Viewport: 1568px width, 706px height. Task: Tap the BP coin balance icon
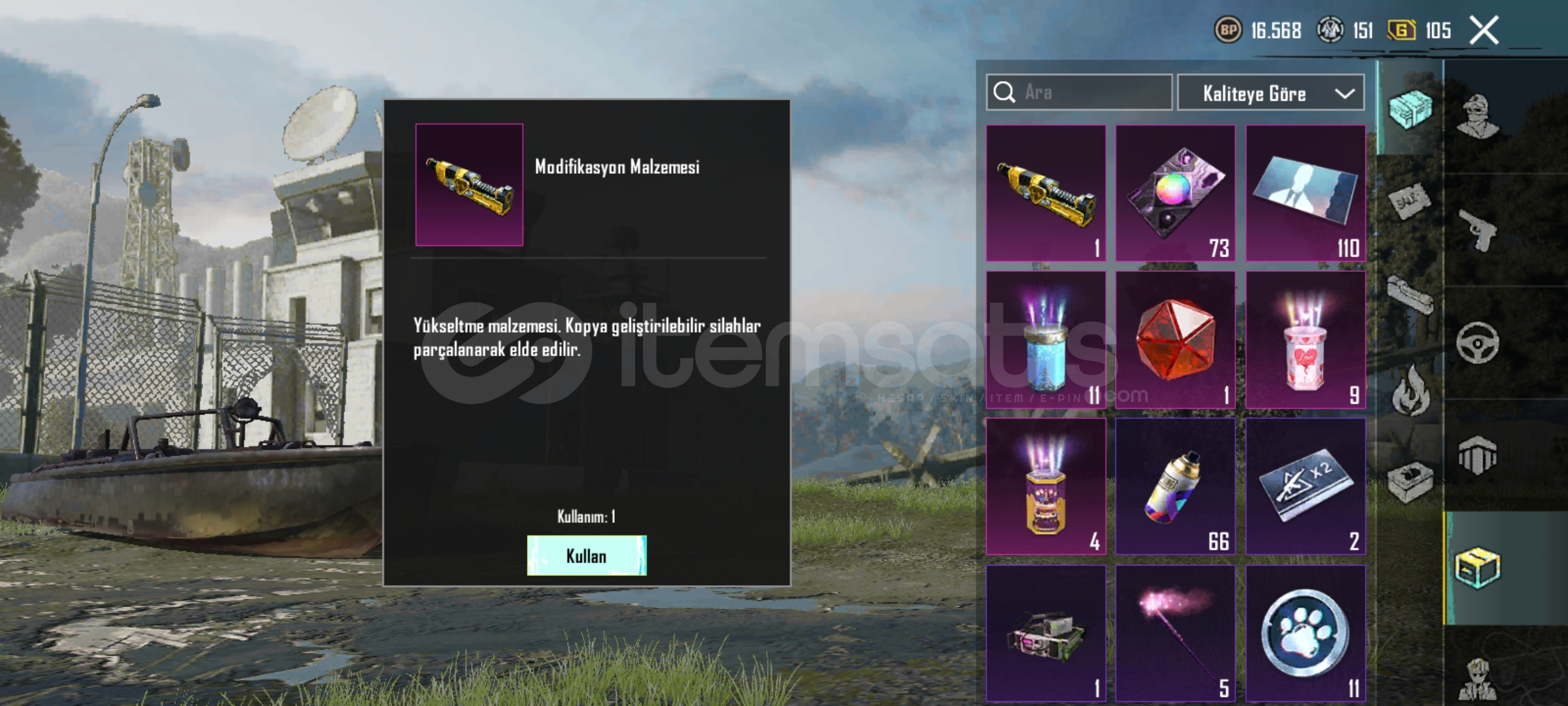1228,30
